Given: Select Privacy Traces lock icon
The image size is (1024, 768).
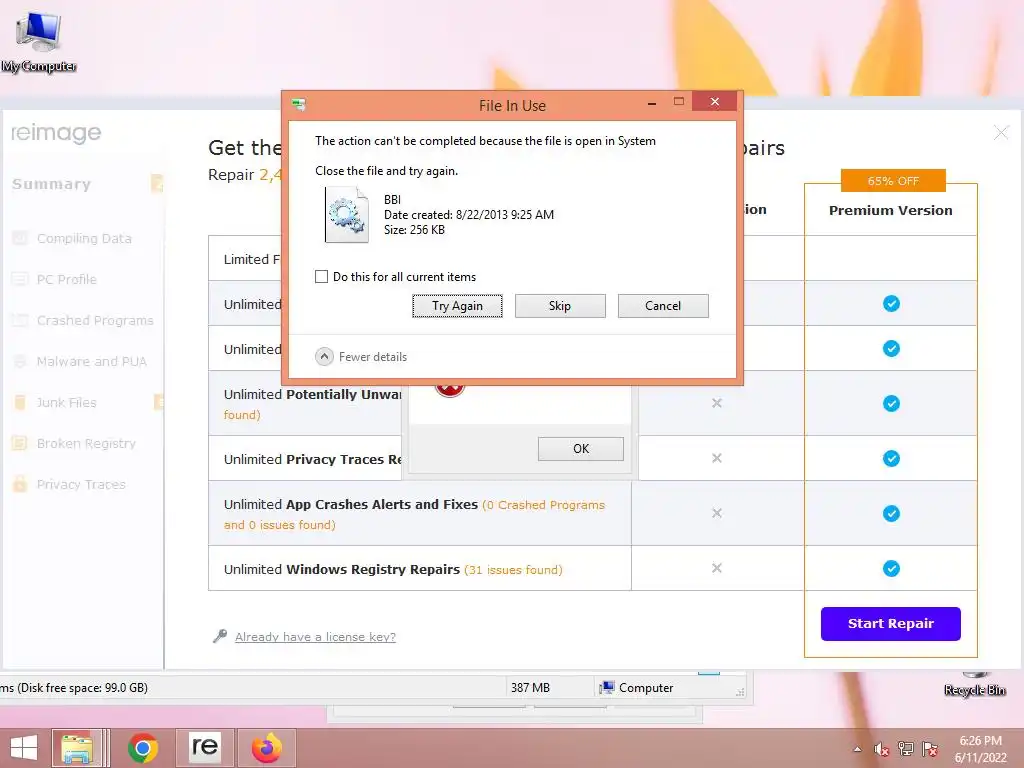Looking at the screenshot, I should [20, 484].
